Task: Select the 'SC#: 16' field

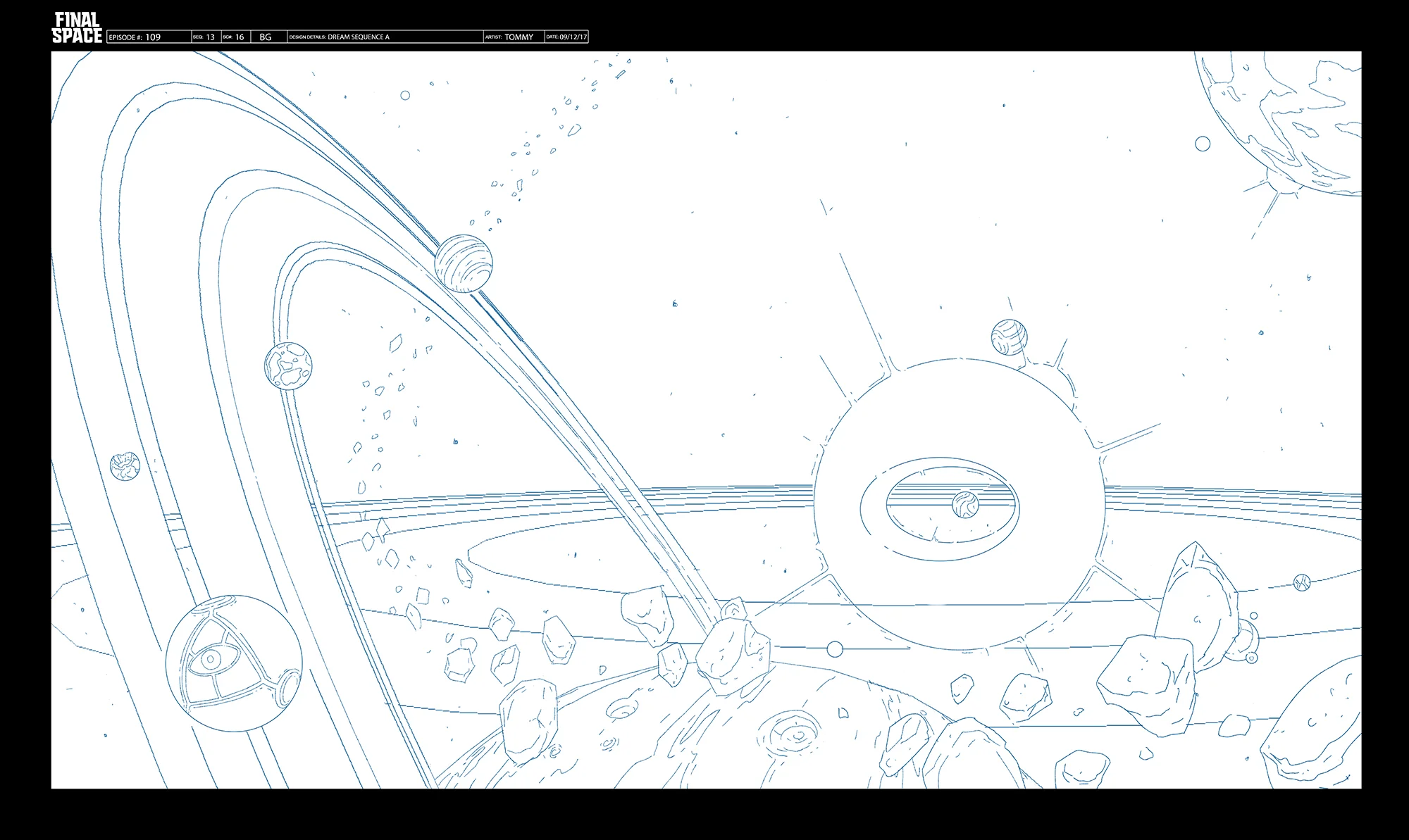Action: click(235, 37)
